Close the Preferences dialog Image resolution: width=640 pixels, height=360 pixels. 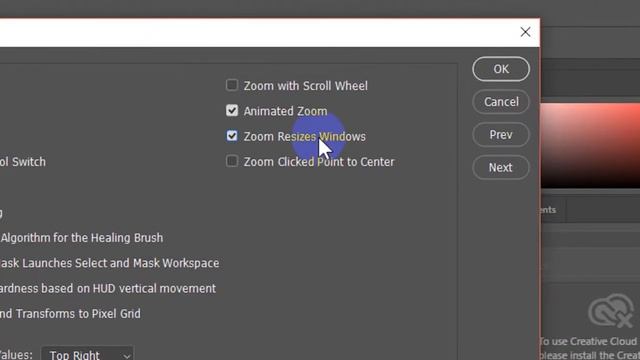[525, 32]
